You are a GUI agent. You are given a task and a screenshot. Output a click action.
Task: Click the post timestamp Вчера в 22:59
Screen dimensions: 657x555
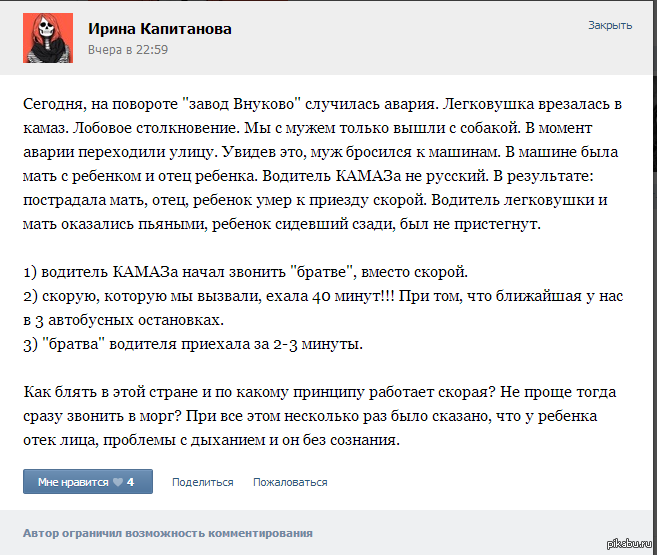tap(128, 48)
